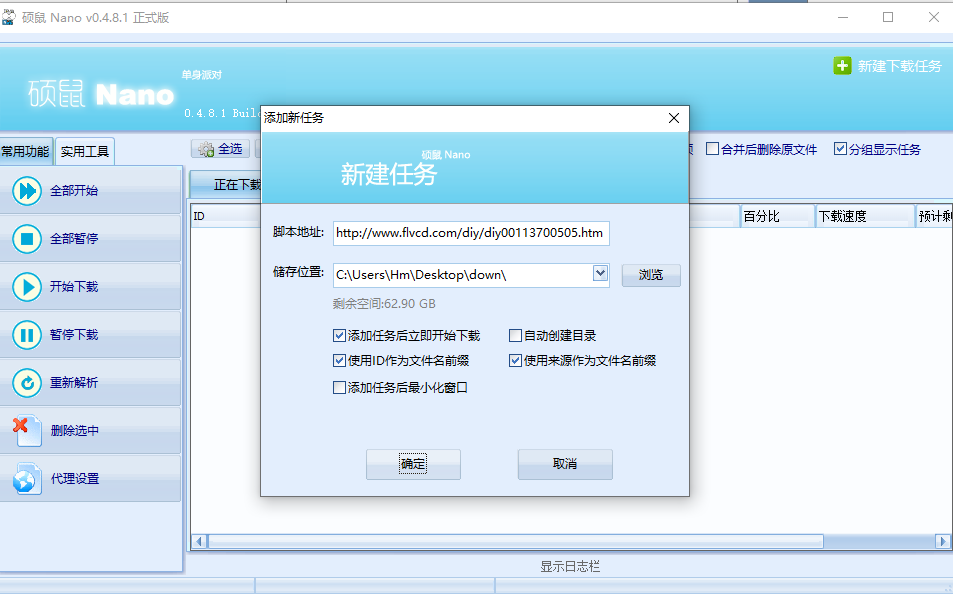The width and height of the screenshot is (953, 594).
Task: Click the 暂停下载 pause icon
Action: [27, 335]
